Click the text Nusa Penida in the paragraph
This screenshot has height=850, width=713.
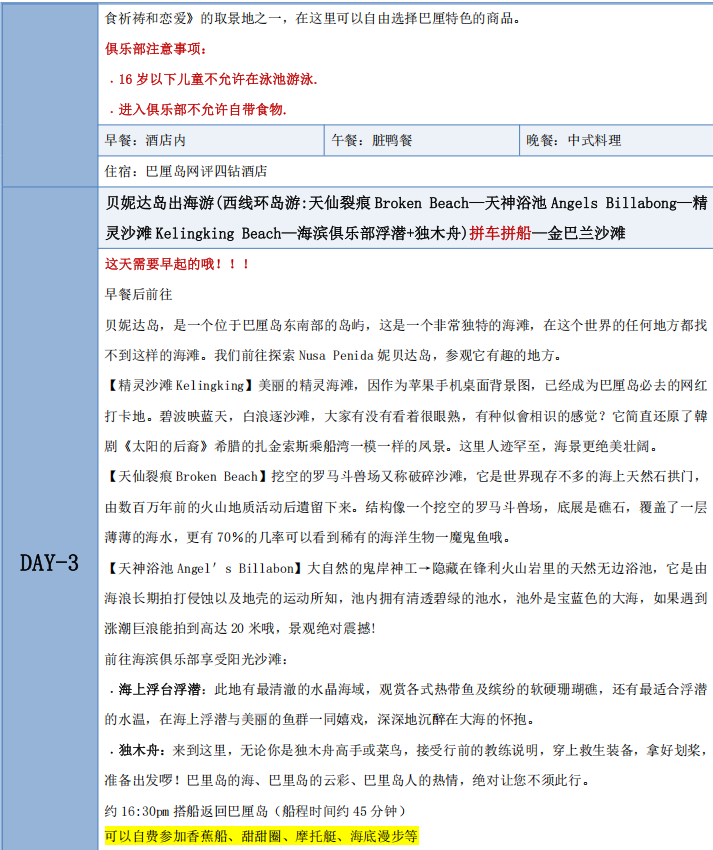[x=336, y=356]
